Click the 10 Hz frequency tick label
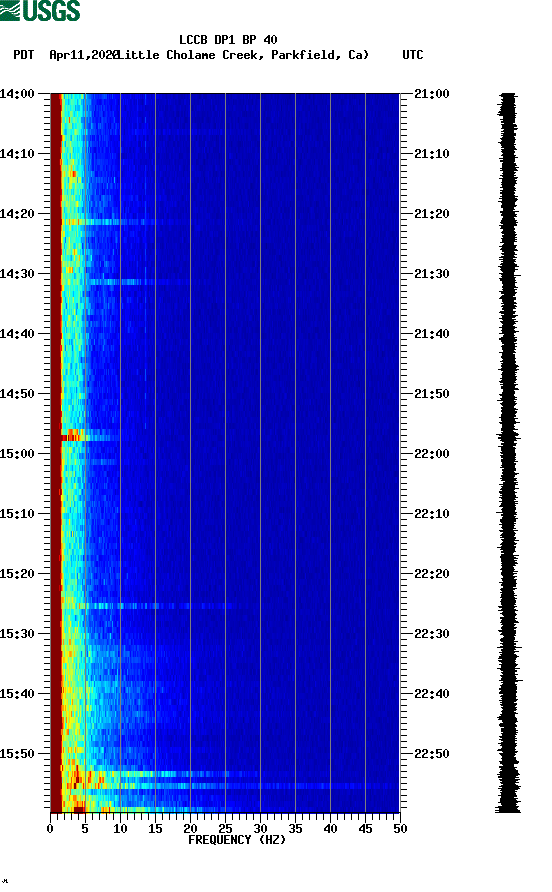The image size is (552, 892). pos(120,829)
